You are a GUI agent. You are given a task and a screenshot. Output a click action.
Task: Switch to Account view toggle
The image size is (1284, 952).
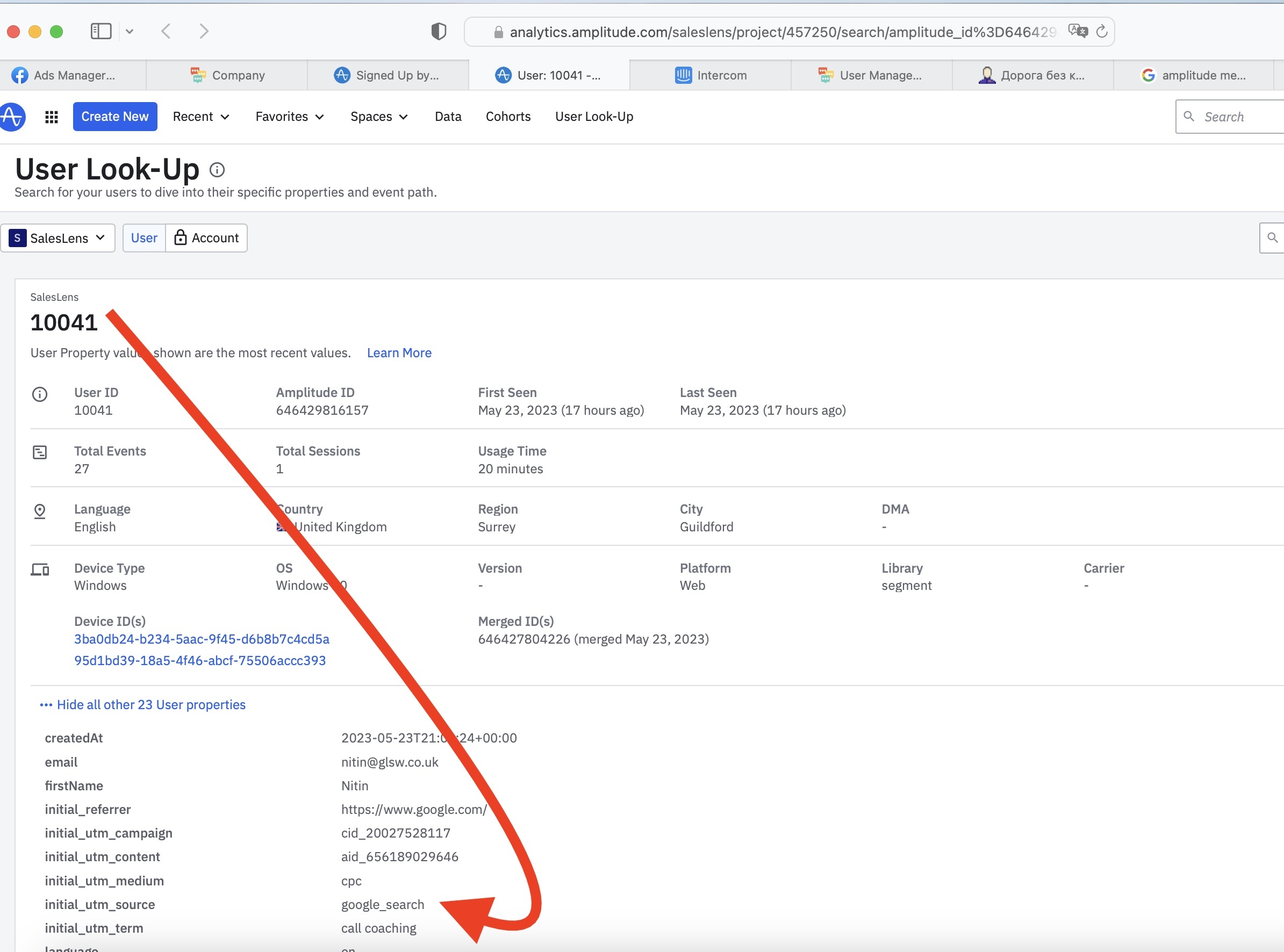[206, 238]
